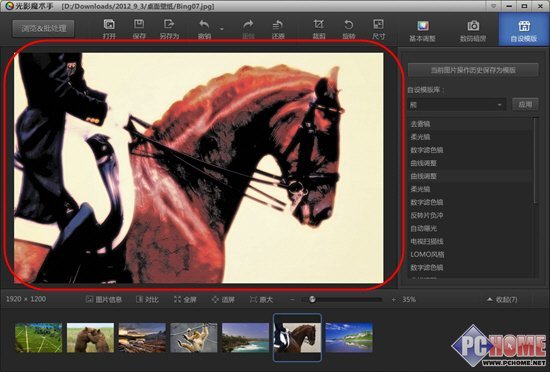Click the operation list vertical scrollbar
Viewport: 550px width, 372px height.
(x=535, y=161)
